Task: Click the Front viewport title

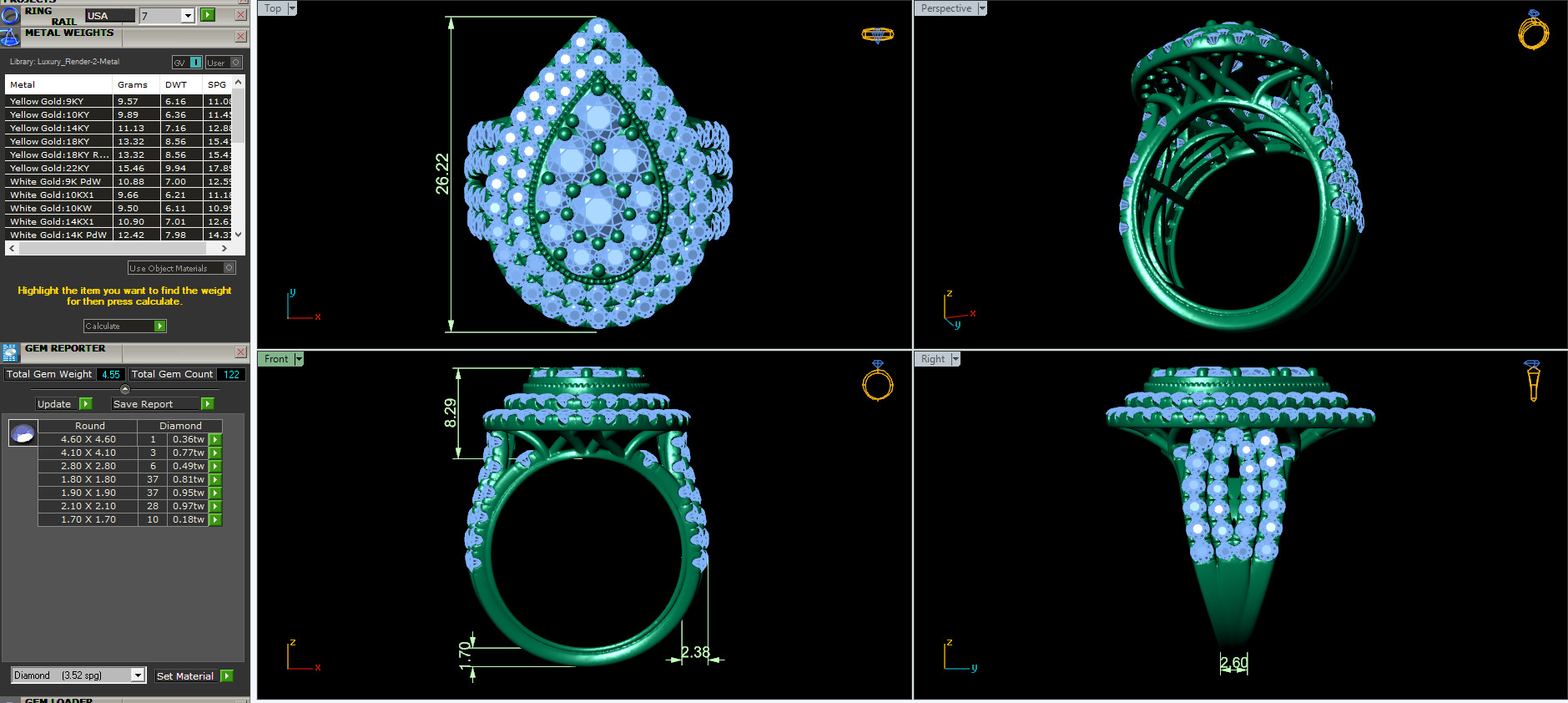Action: [276, 359]
